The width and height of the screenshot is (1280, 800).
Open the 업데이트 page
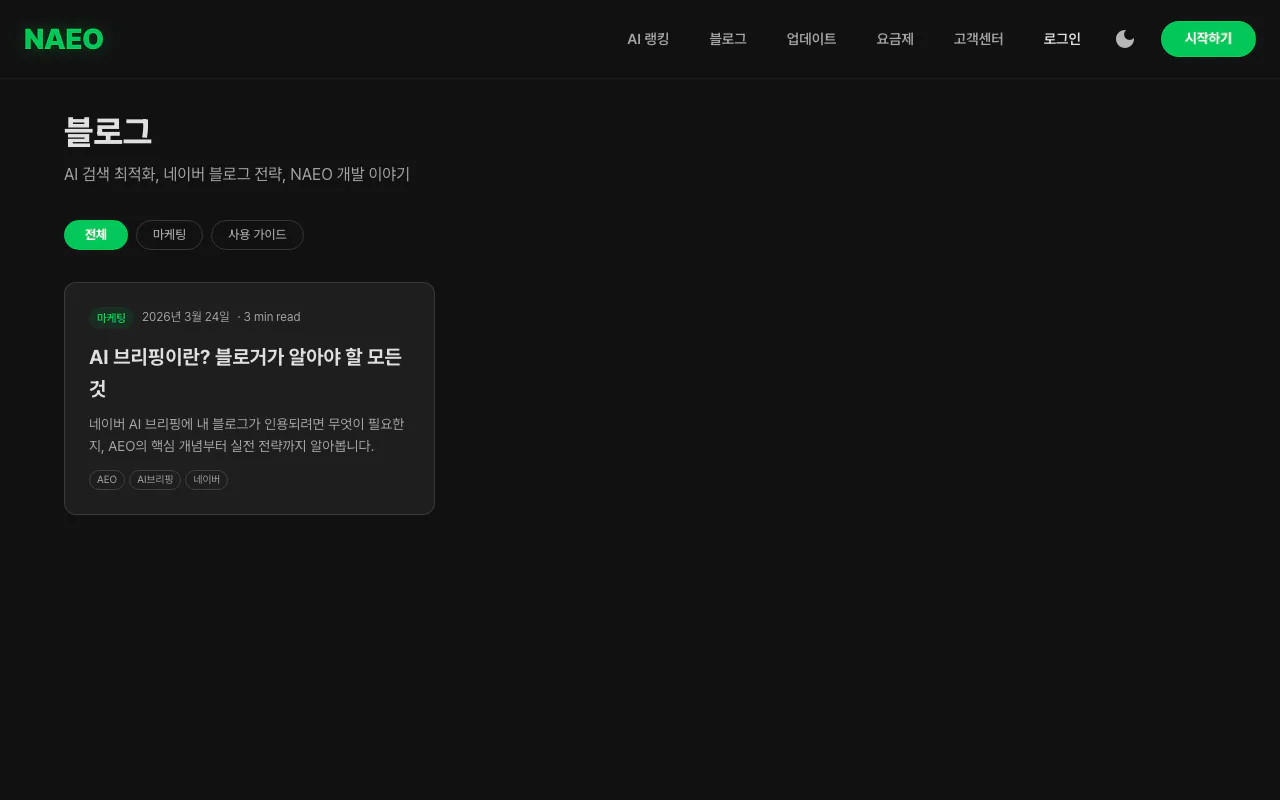click(811, 39)
